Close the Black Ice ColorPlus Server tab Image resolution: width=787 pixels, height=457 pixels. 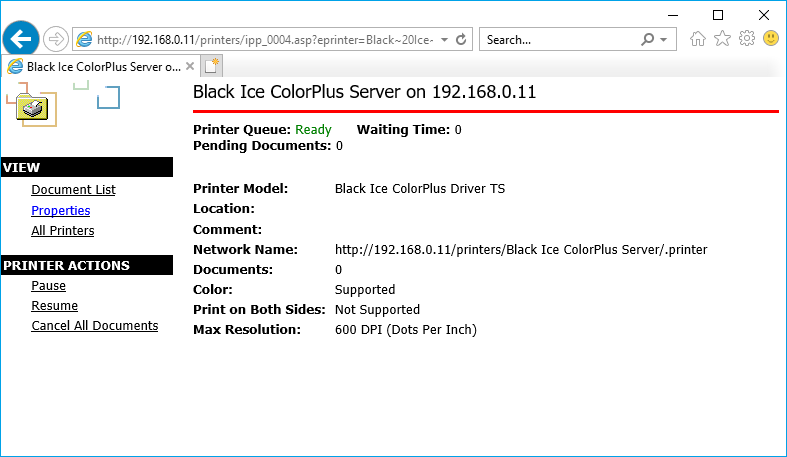click(x=190, y=66)
